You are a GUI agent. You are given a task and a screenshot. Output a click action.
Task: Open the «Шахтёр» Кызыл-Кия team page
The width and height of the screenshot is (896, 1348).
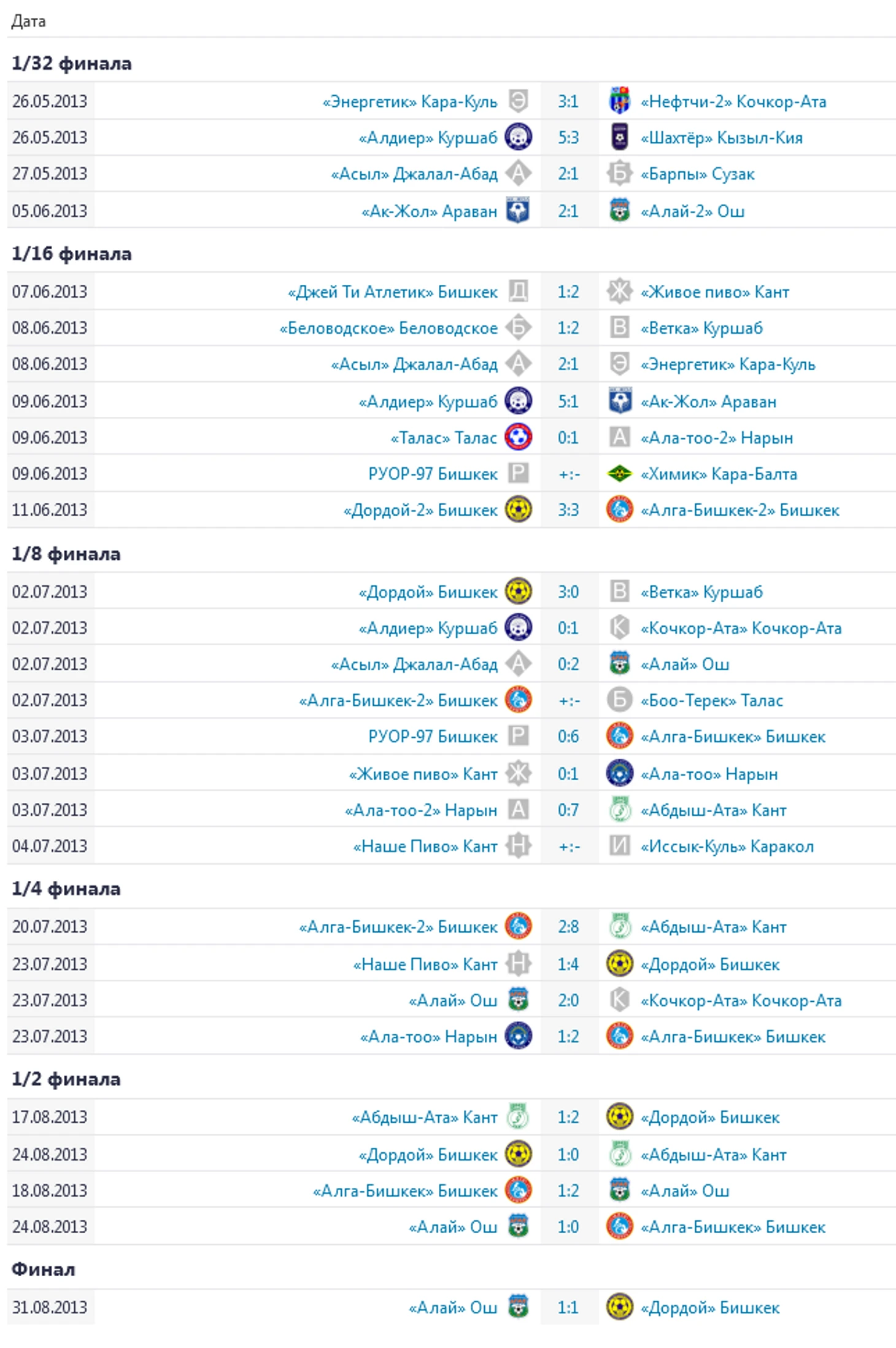point(721,138)
